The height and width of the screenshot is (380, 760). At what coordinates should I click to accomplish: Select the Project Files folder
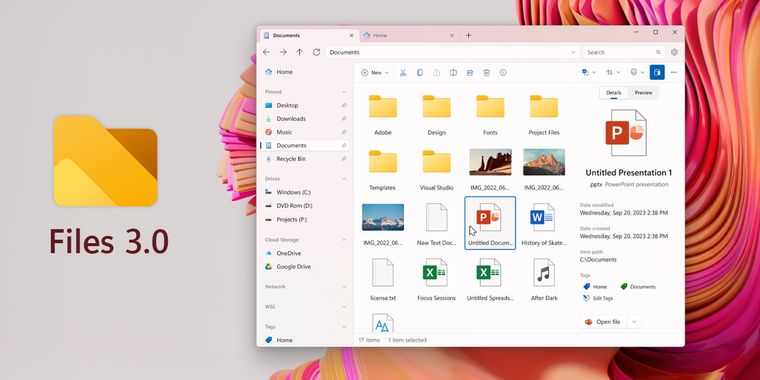(x=544, y=115)
